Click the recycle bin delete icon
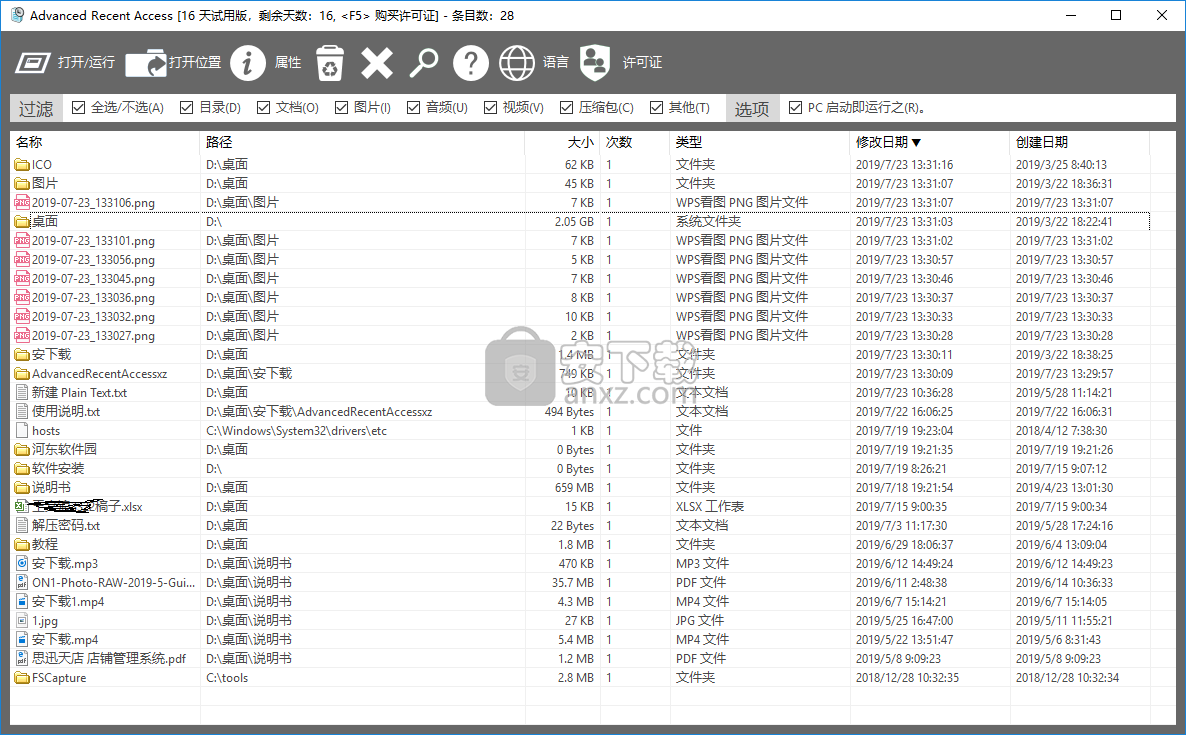 pos(330,63)
